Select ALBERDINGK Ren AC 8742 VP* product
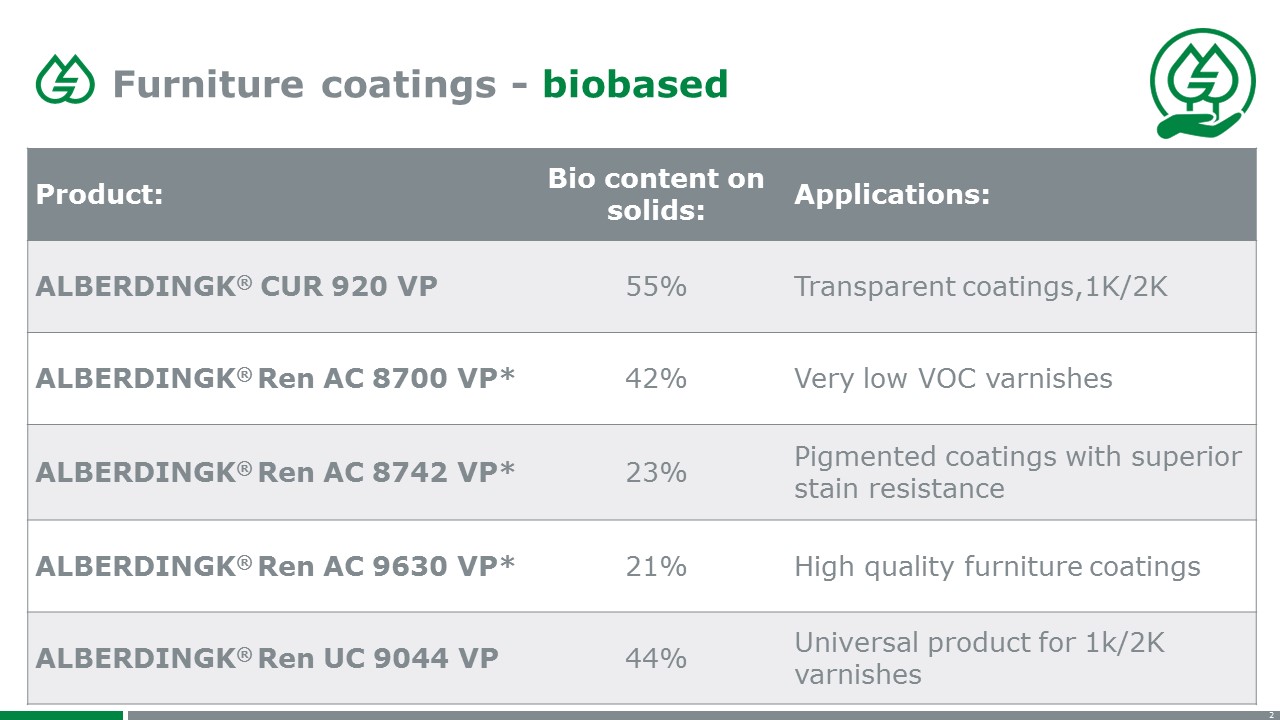1280x720 pixels. click(275, 472)
